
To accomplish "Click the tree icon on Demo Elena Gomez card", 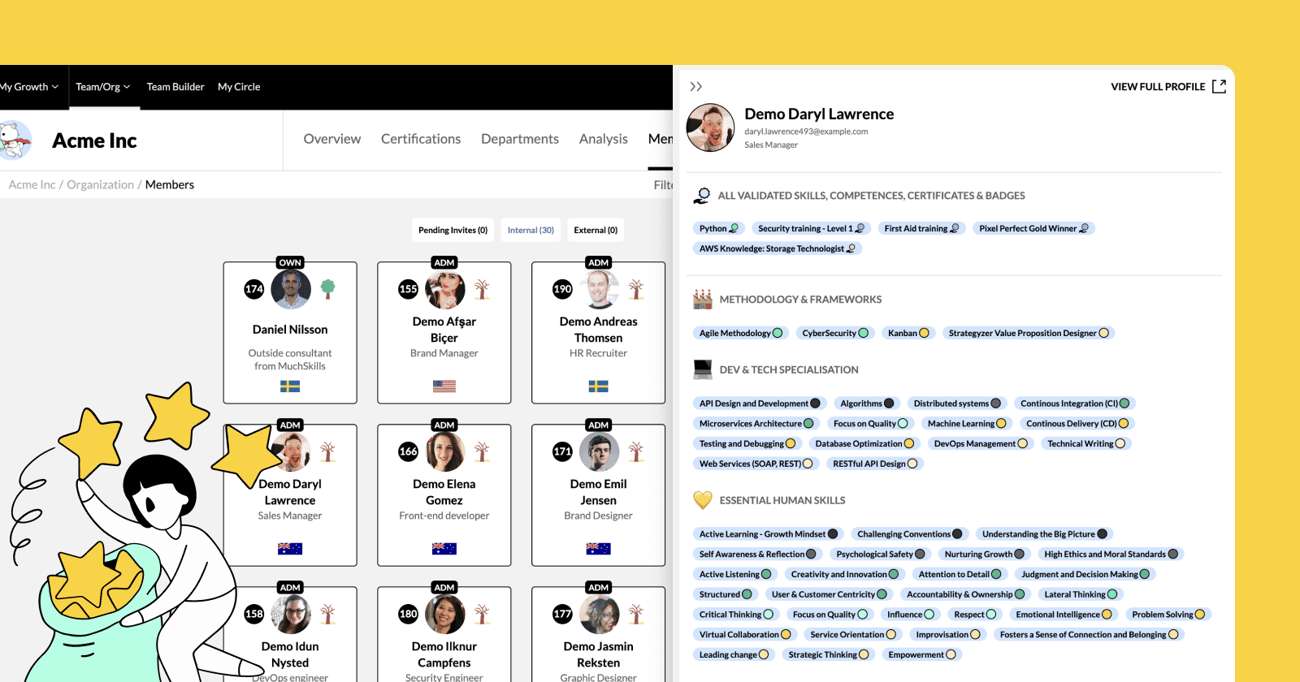I will [482, 452].
